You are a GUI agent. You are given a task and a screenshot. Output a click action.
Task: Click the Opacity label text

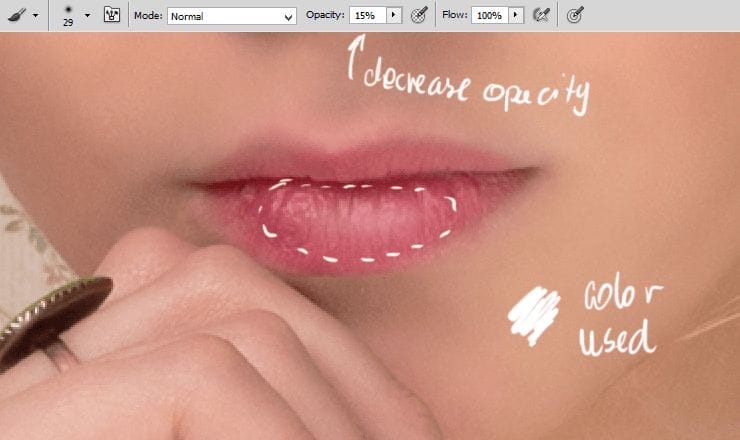click(x=325, y=16)
